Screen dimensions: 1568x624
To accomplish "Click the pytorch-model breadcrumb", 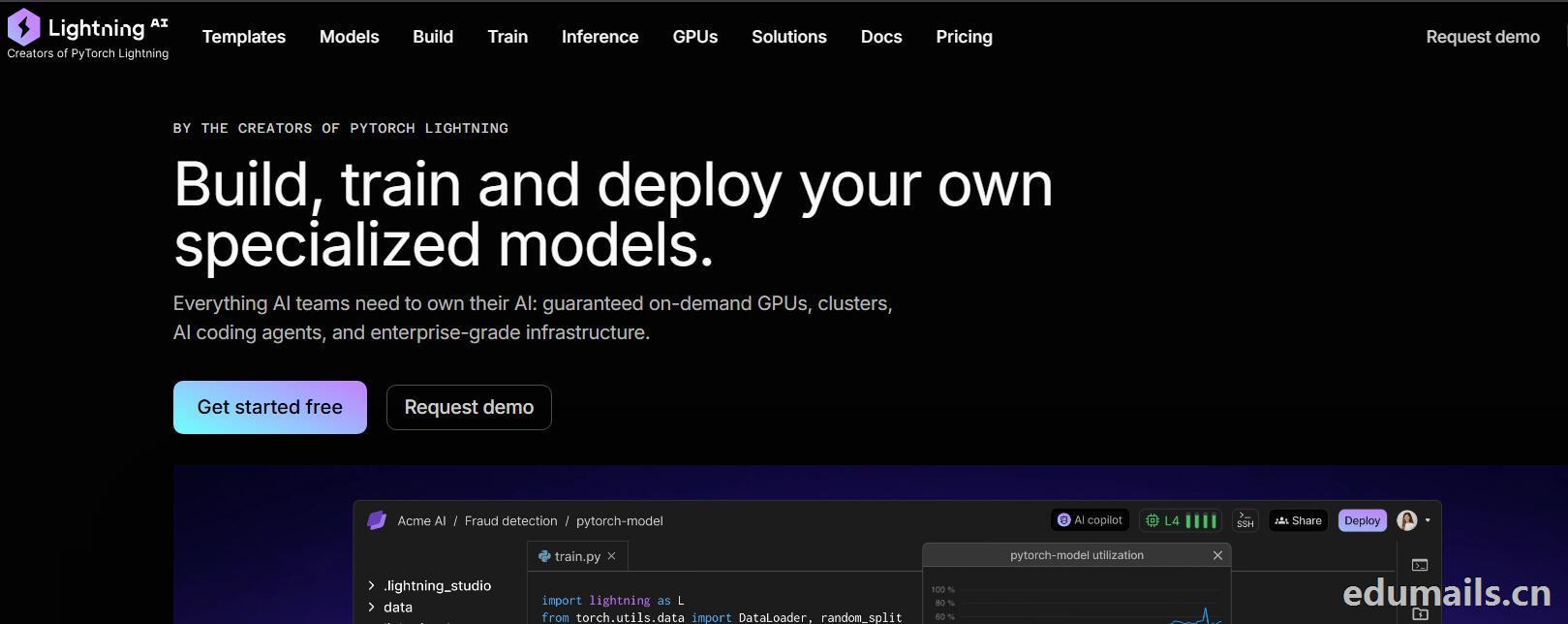I will coord(620,520).
